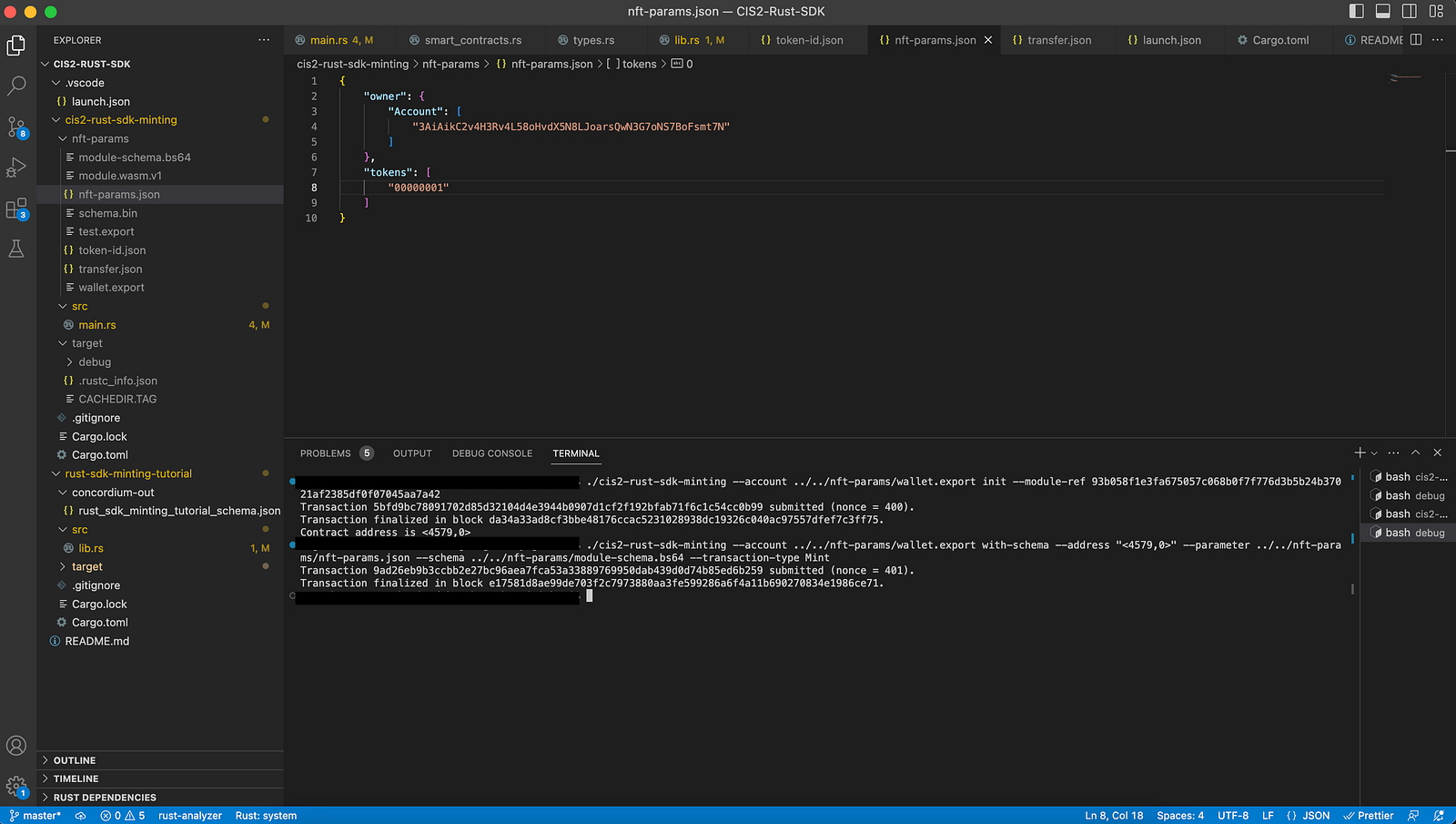Open the Debug Console tab
1456x824 pixels.
[492, 453]
